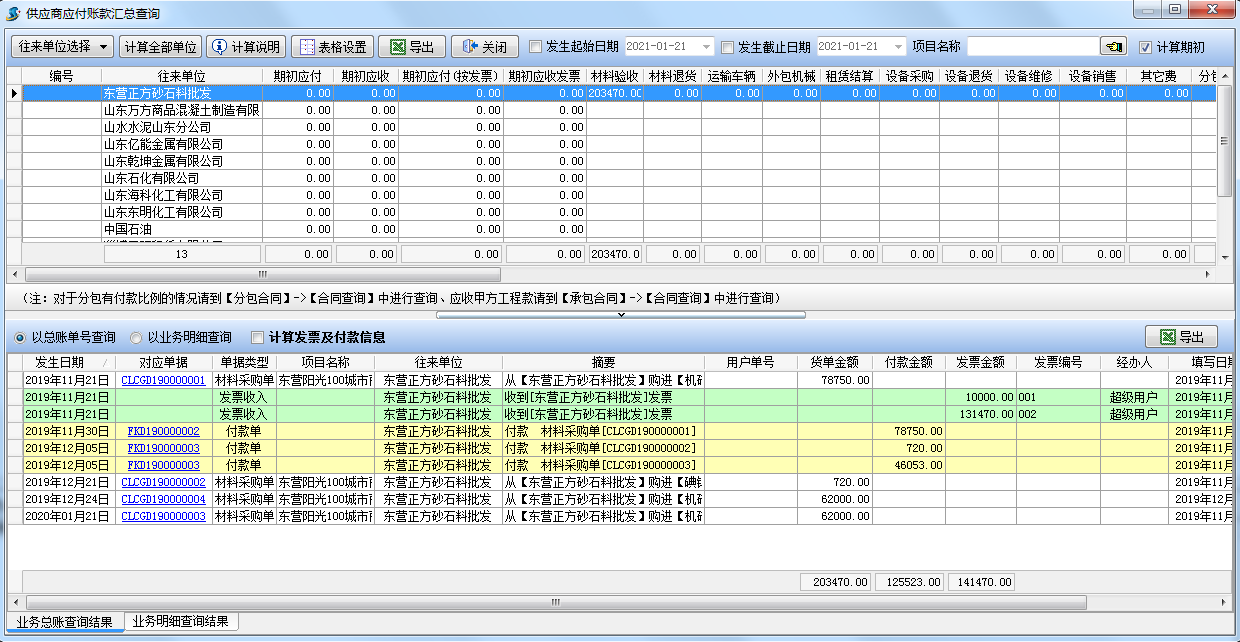
Task: Click the system icon in the title bar
Action: point(10,10)
